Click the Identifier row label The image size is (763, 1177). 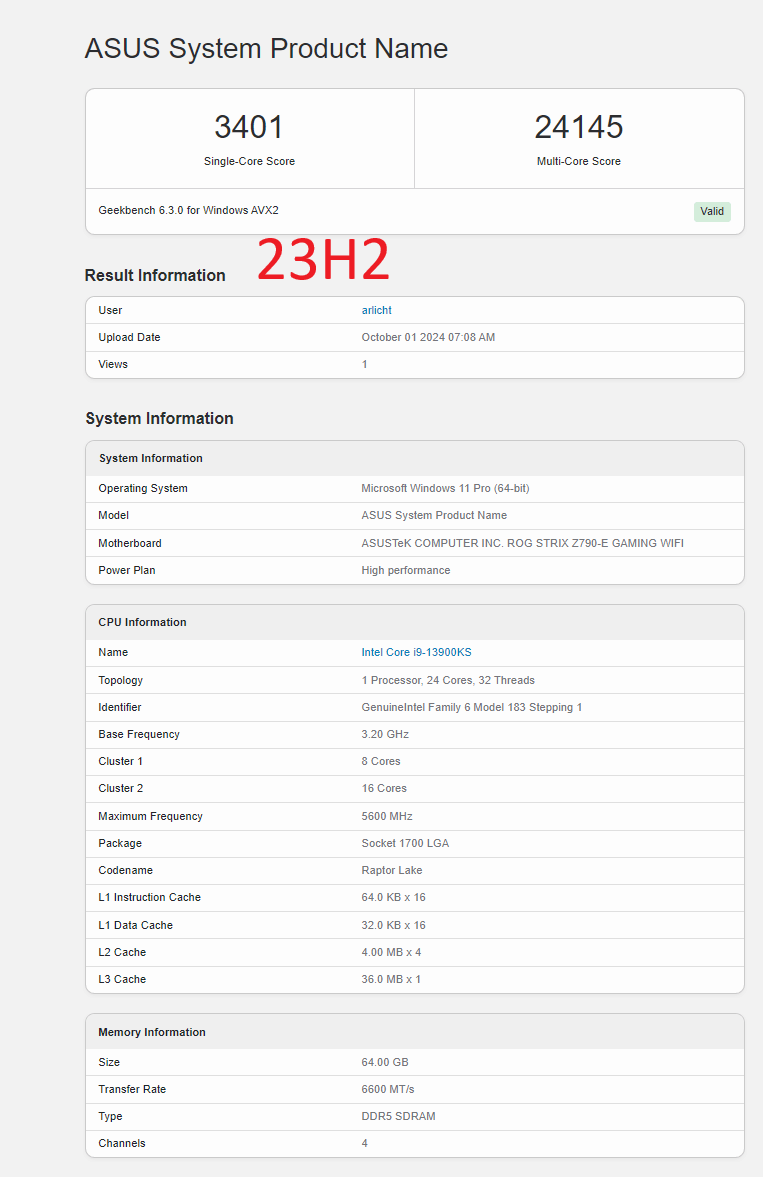[119, 707]
